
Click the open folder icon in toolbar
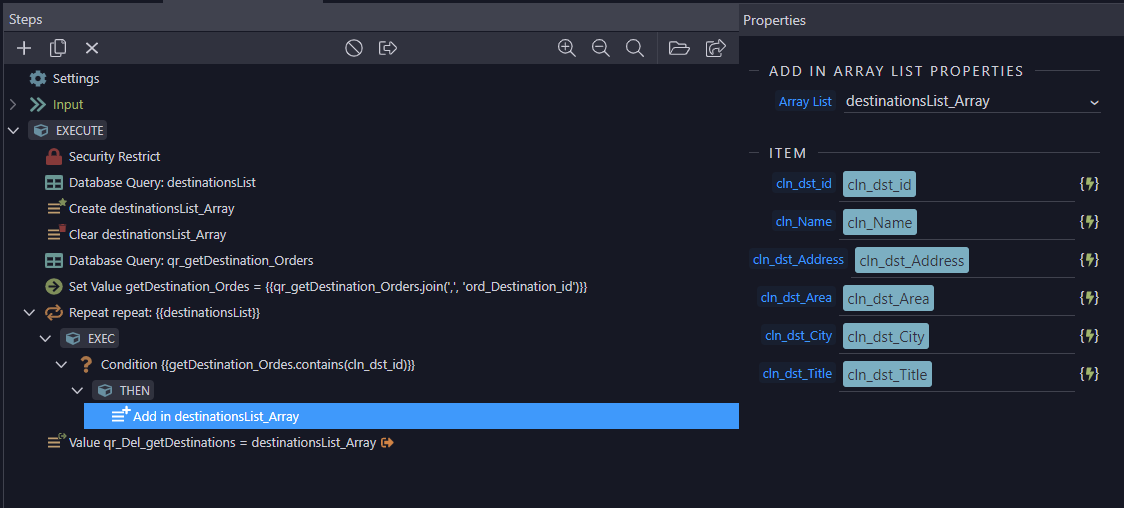point(679,48)
